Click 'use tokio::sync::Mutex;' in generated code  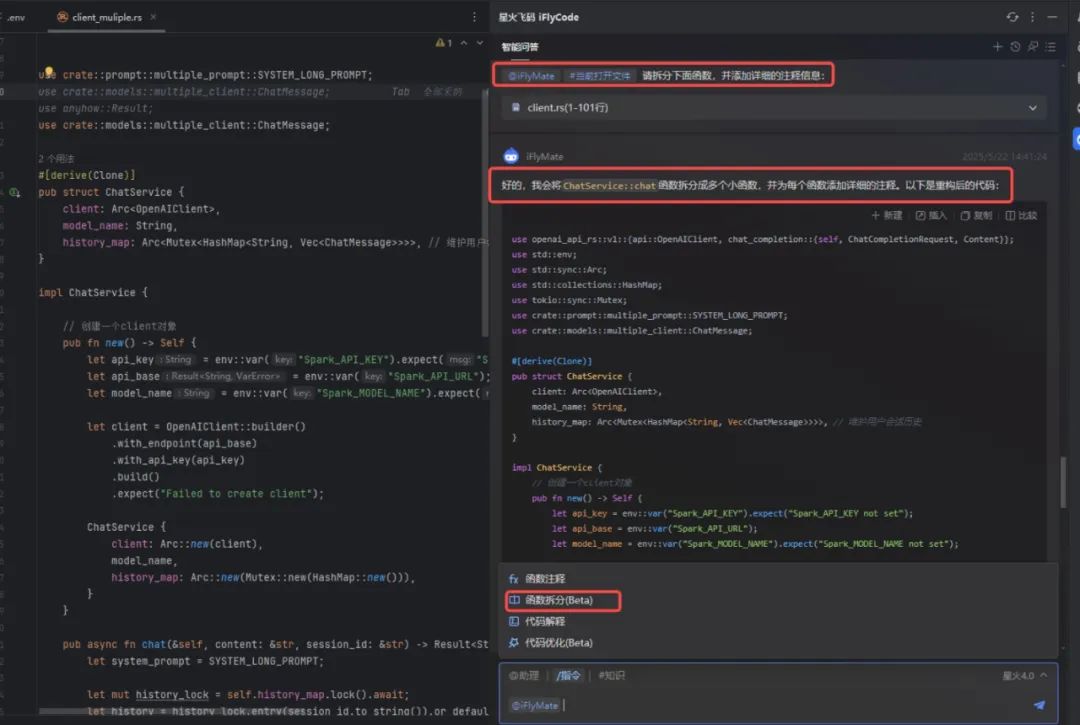tap(569, 300)
